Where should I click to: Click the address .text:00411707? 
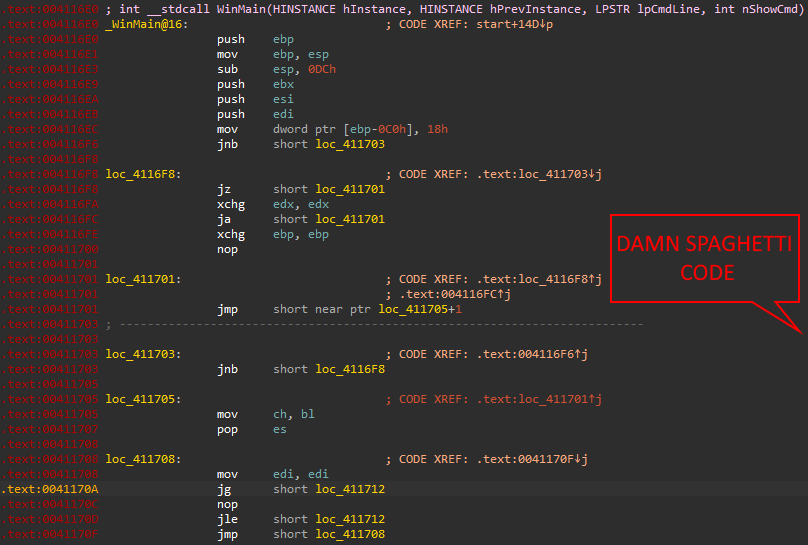(x=49, y=429)
